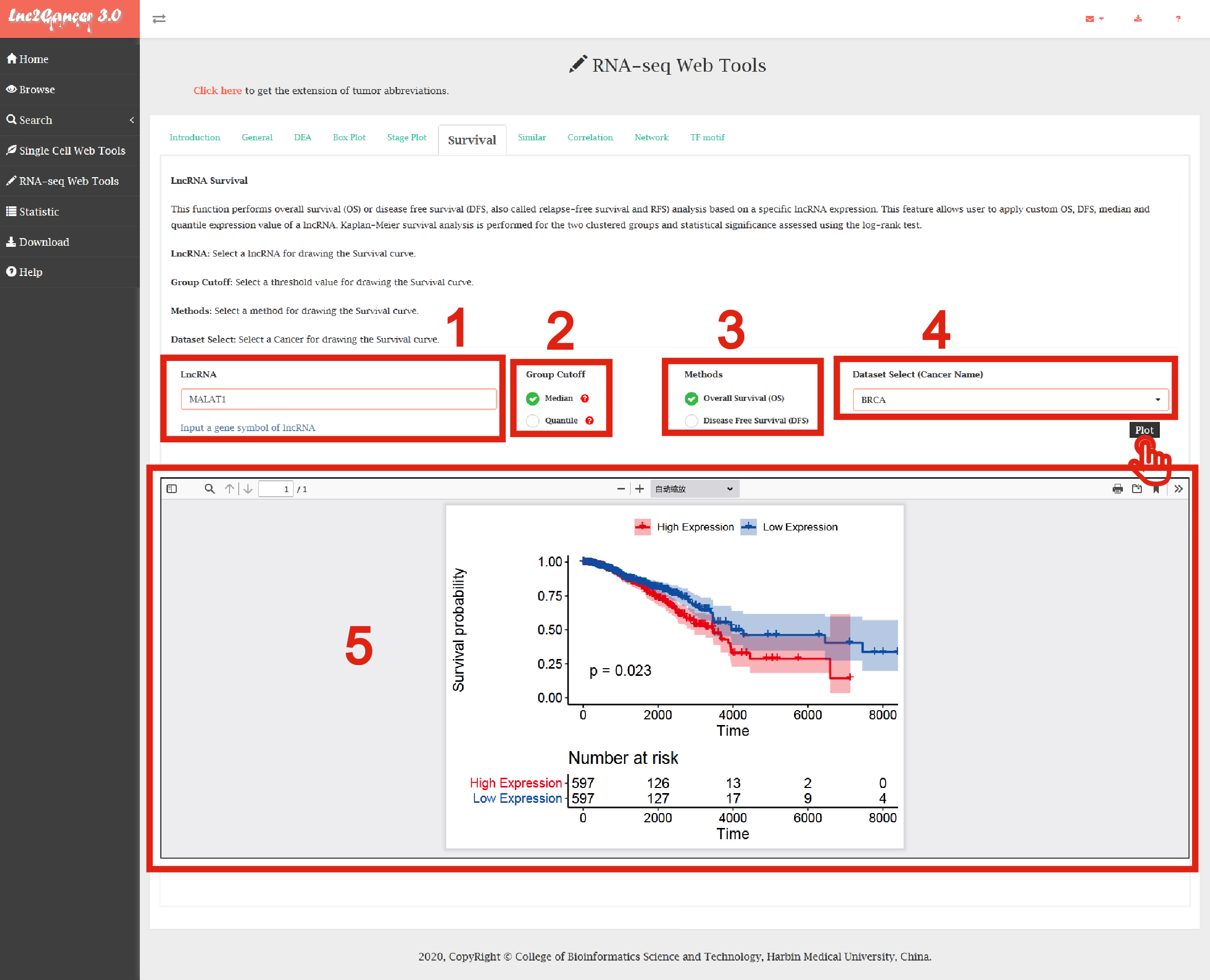Print the survival plot PDF

pos(1117,489)
